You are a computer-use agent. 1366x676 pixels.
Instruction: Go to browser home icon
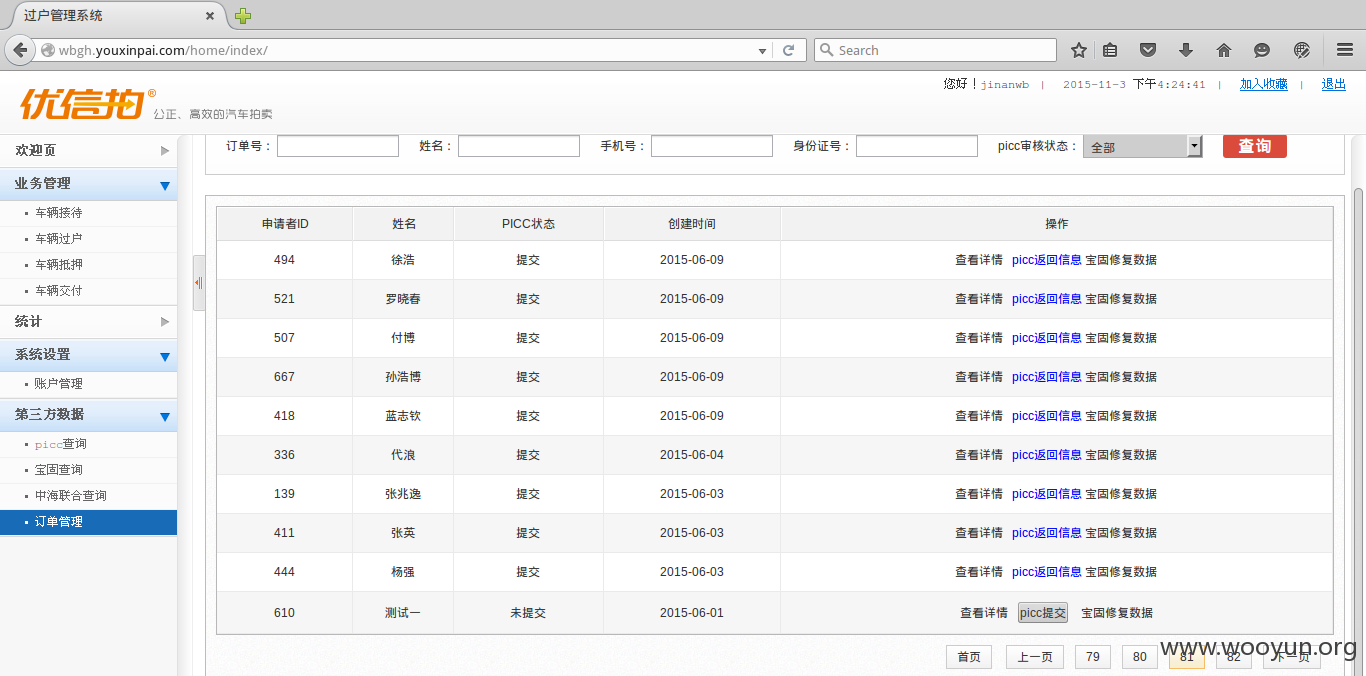(x=1224, y=50)
